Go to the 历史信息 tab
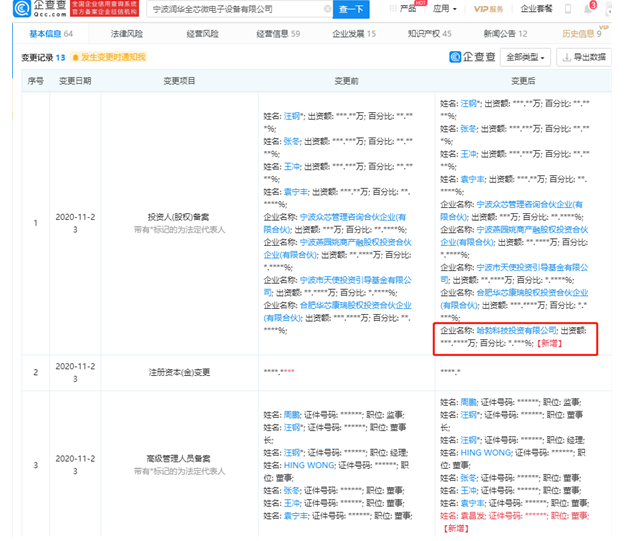The height and width of the screenshot is (541, 643). 607,34
